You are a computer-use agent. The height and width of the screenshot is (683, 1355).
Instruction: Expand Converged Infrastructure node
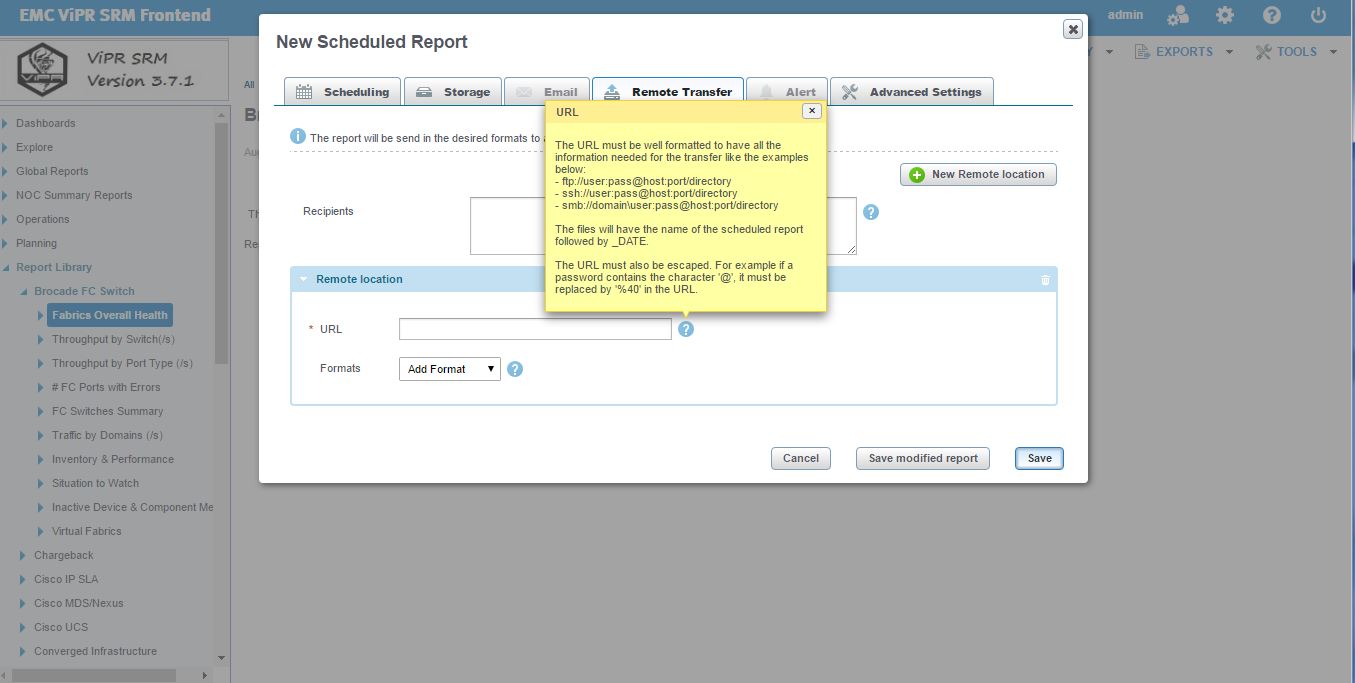23,651
